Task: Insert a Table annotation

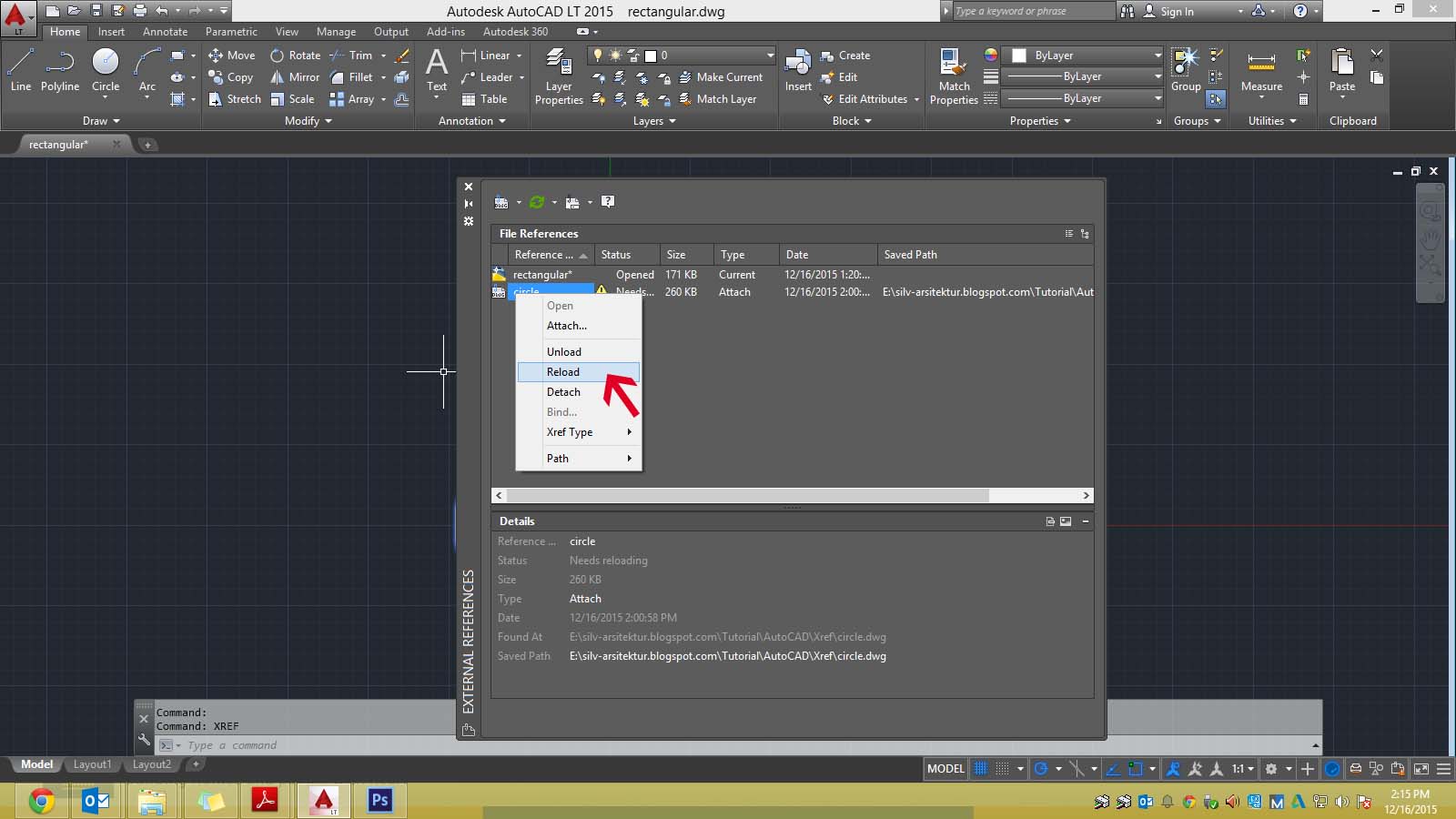Action: pyautogui.click(x=484, y=99)
